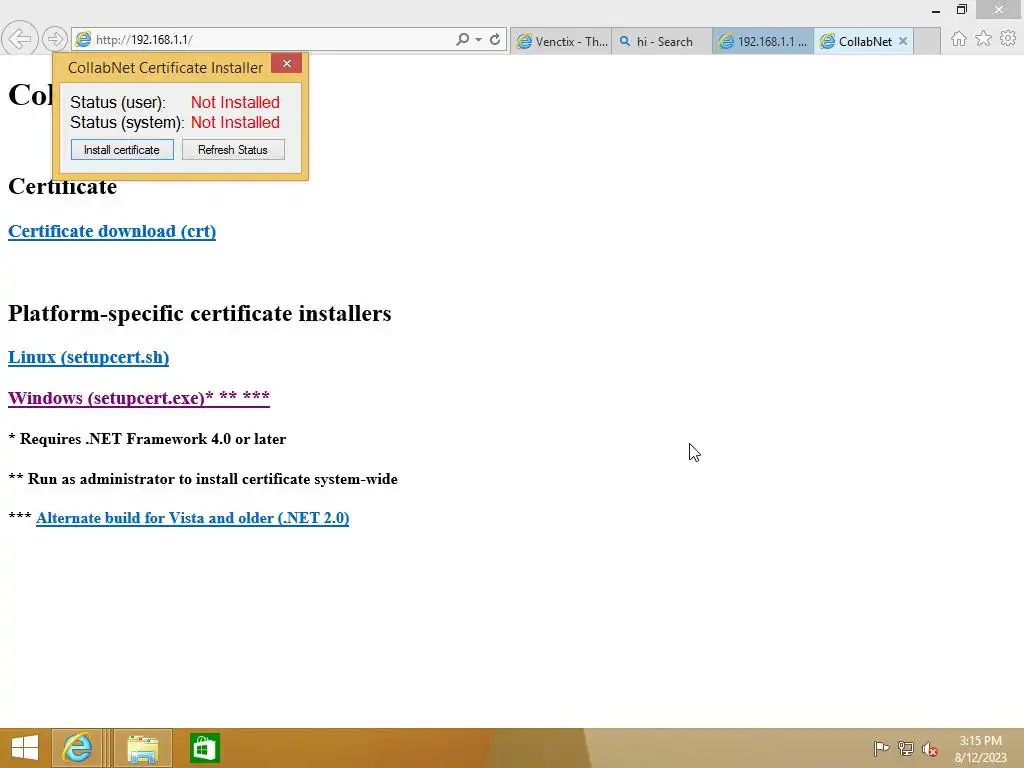Minimize the browser window
The width and height of the screenshot is (1024, 768).
click(x=936, y=10)
